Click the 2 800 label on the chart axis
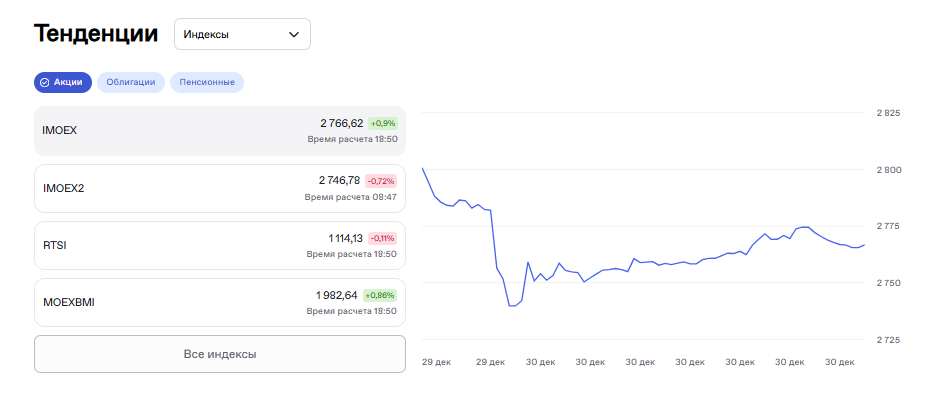This screenshot has width=930, height=404. coord(888,170)
